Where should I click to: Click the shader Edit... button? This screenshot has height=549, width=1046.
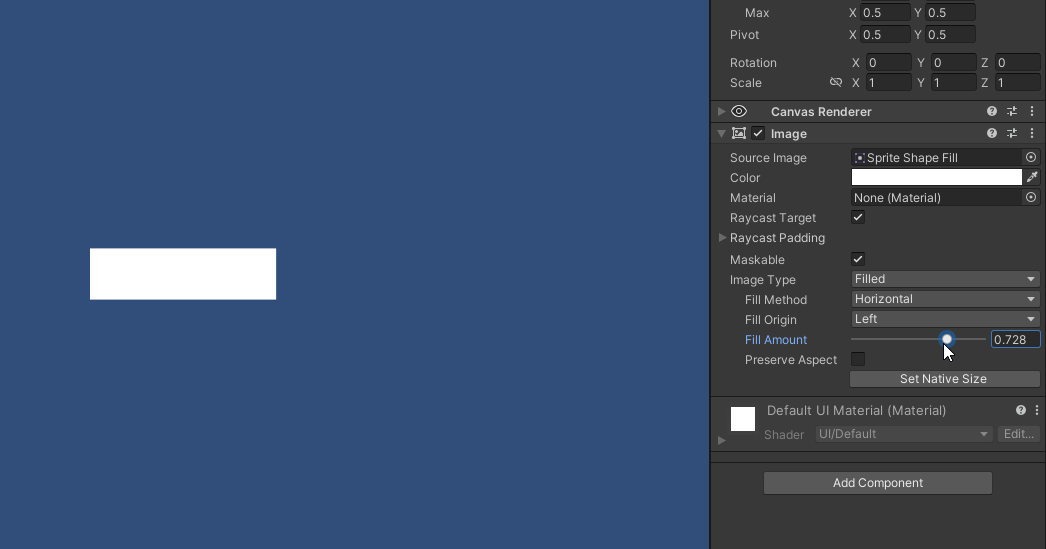click(x=1019, y=434)
